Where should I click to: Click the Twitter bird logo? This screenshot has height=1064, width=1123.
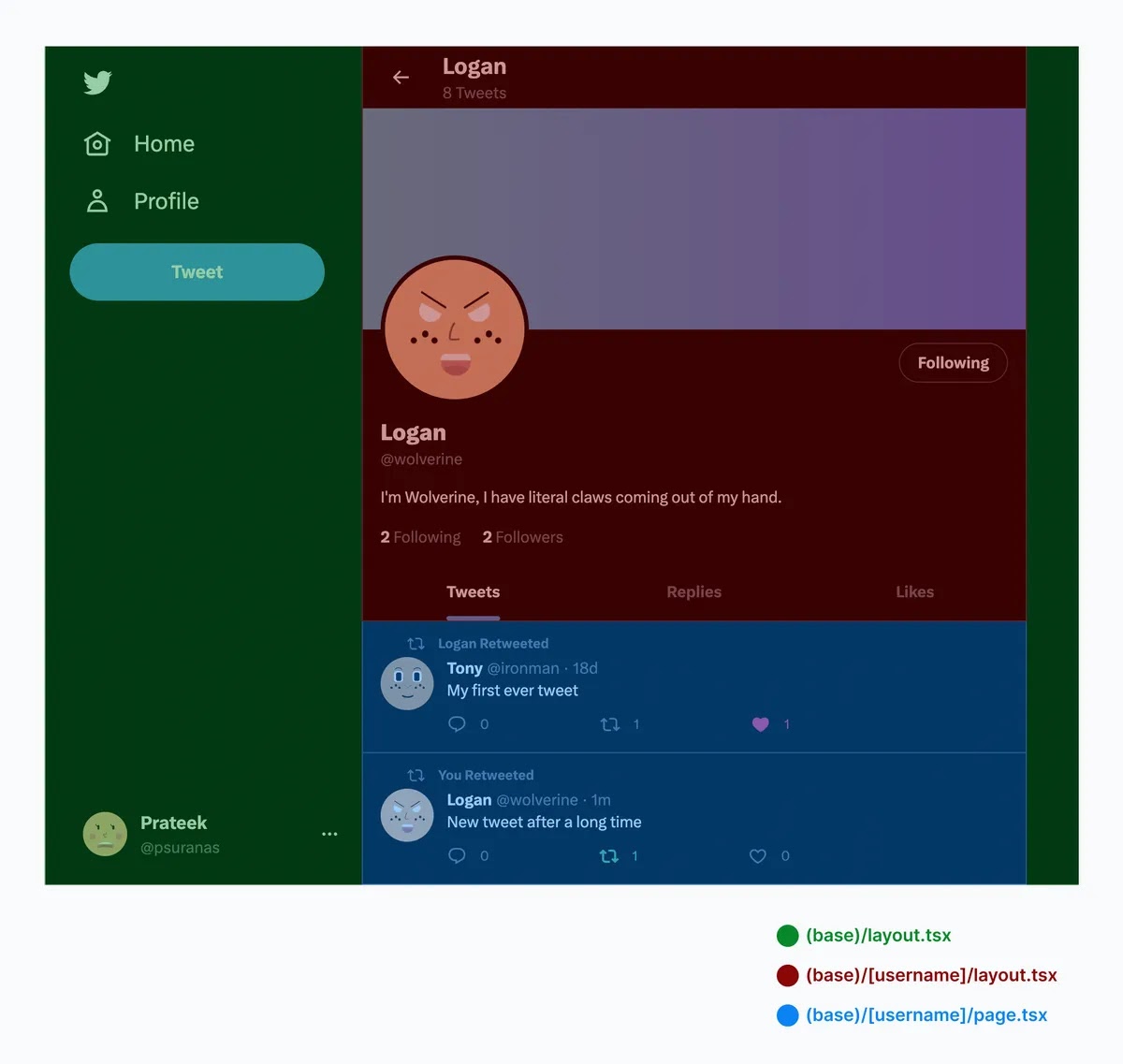[x=97, y=82]
